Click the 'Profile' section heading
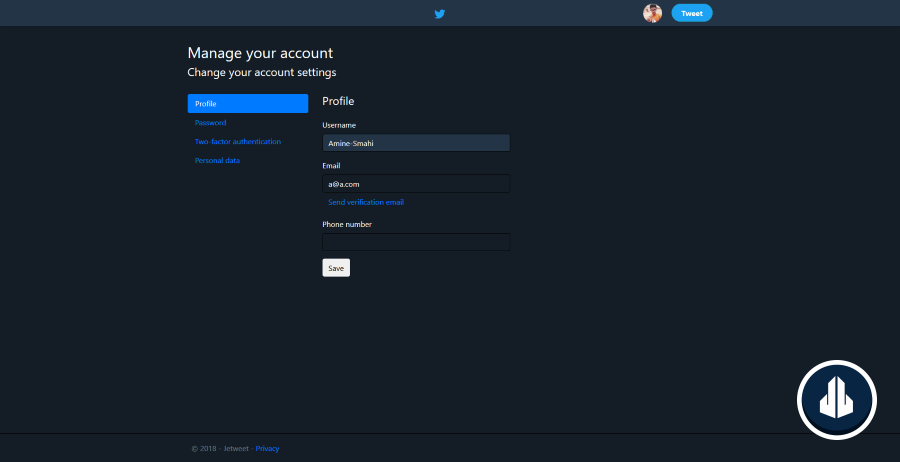Image resolution: width=900 pixels, height=462 pixels. click(x=338, y=102)
